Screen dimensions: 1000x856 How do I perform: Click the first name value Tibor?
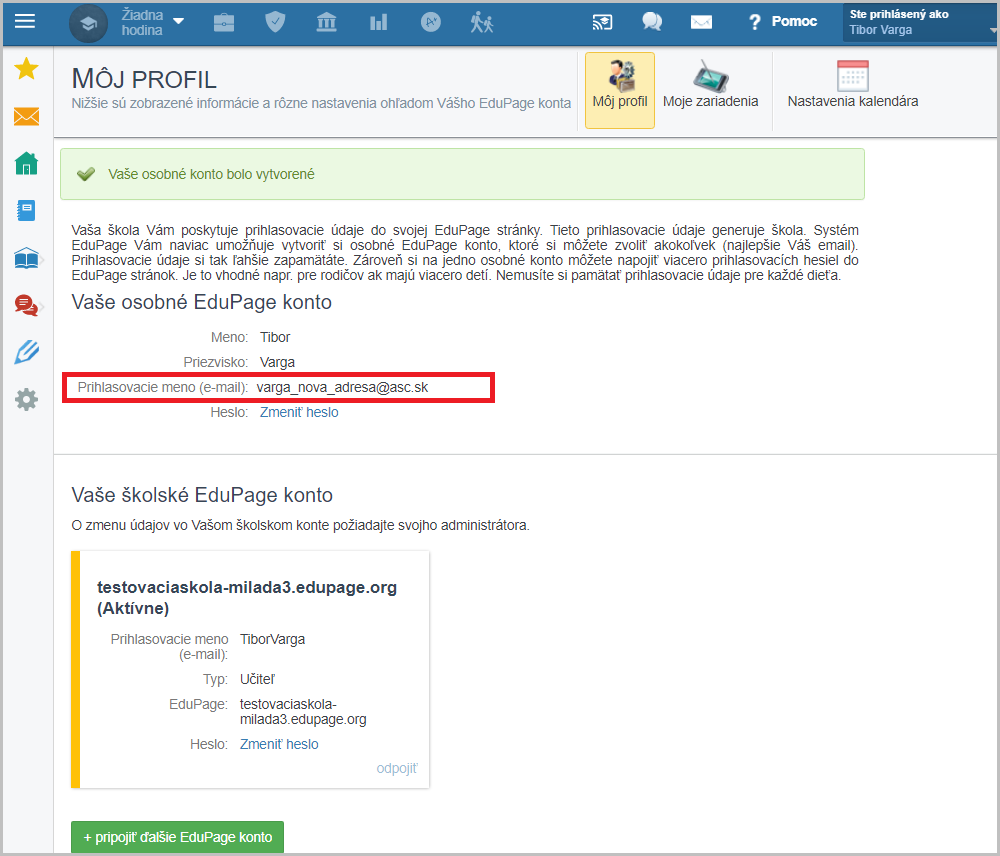tap(275, 337)
